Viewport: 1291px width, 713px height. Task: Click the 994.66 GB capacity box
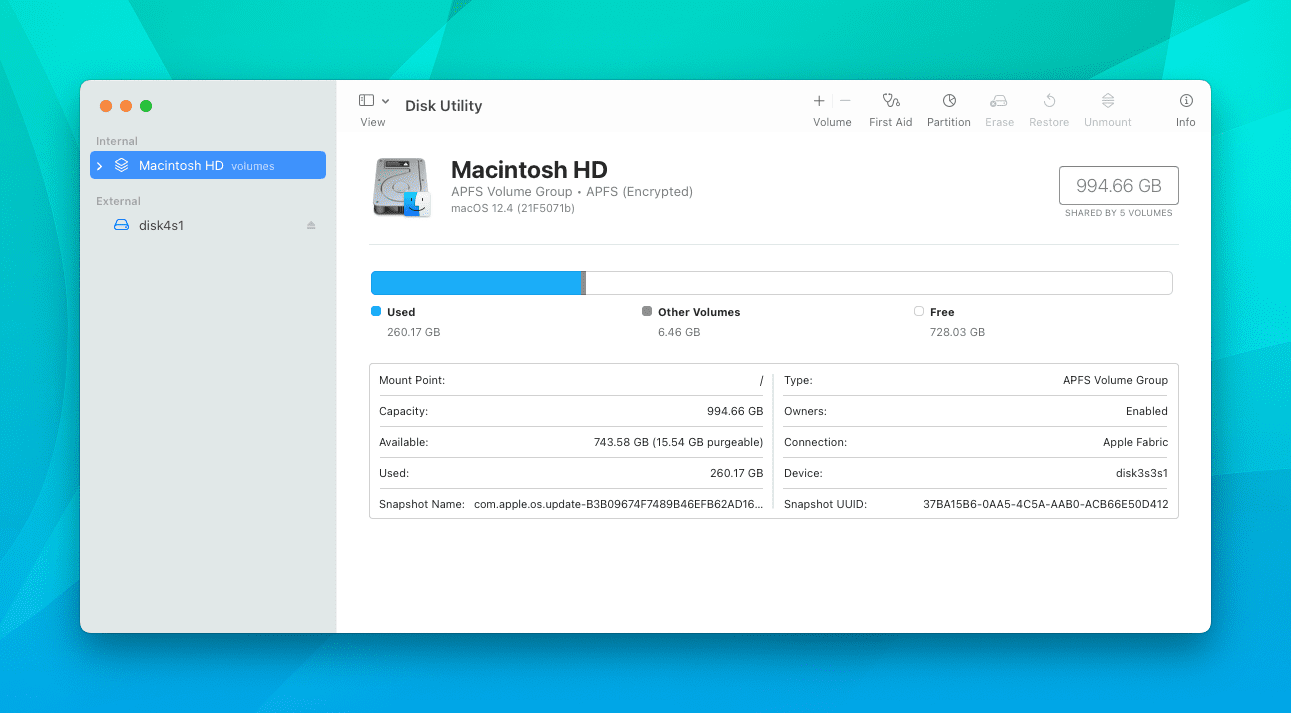(1119, 185)
